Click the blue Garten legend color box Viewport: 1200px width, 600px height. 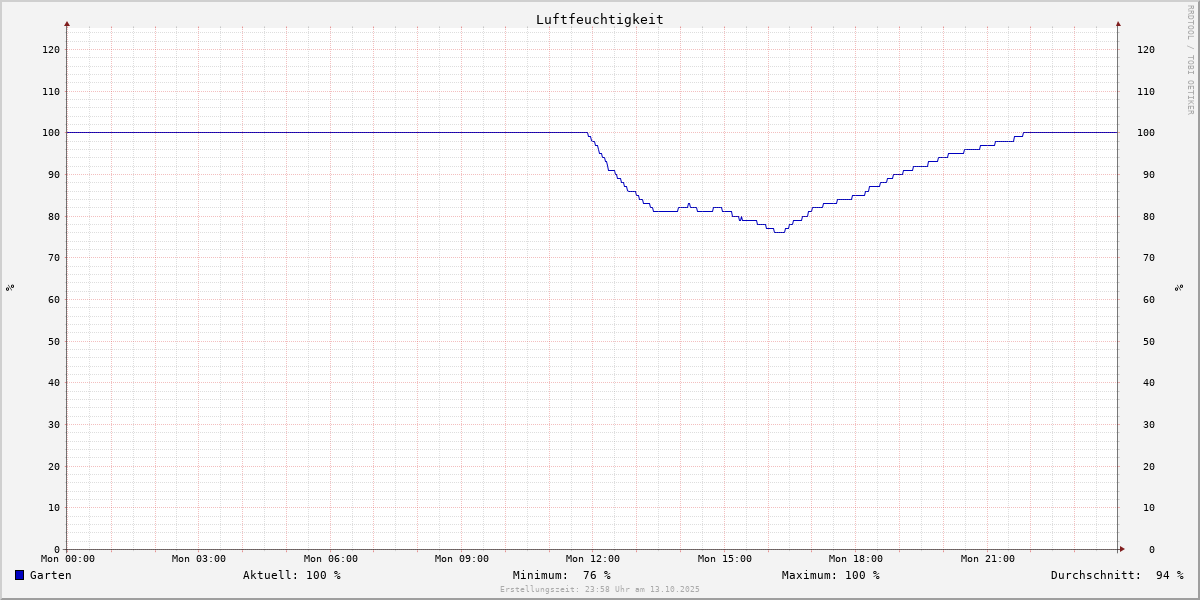19,575
